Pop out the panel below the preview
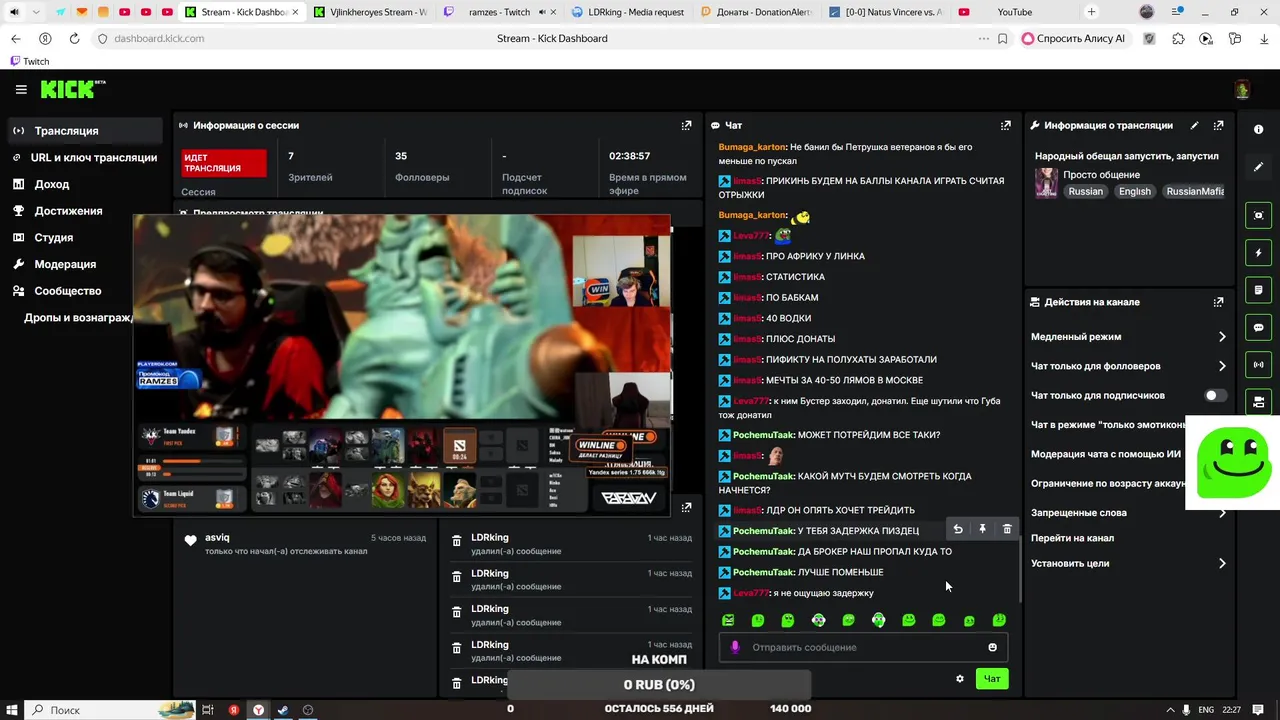Viewport: 1280px width, 720px height. click(x=686, y=507)
